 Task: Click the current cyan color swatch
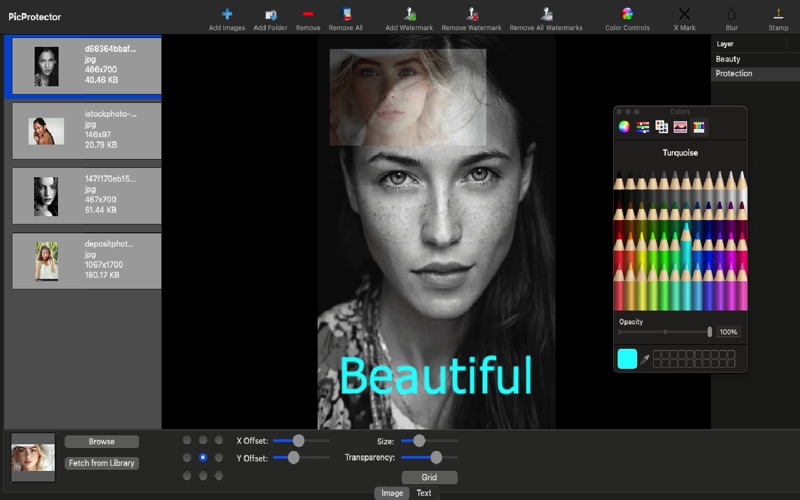click(627, 359)
